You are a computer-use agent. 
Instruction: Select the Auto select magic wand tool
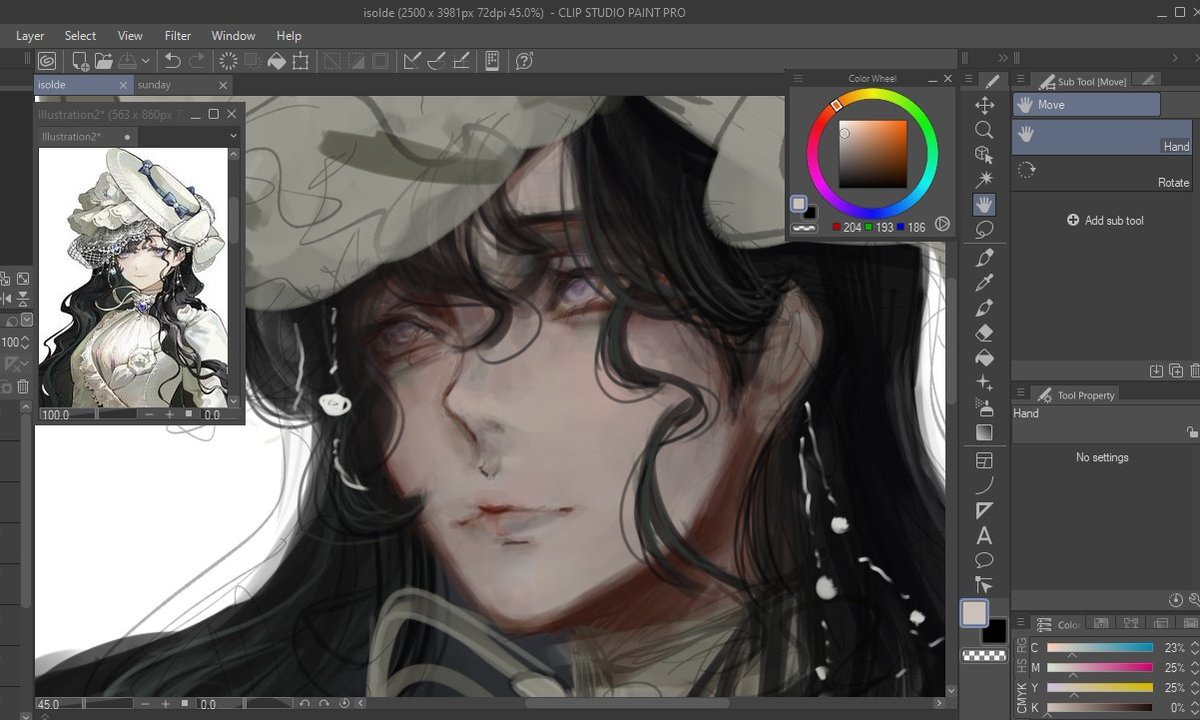984,179
